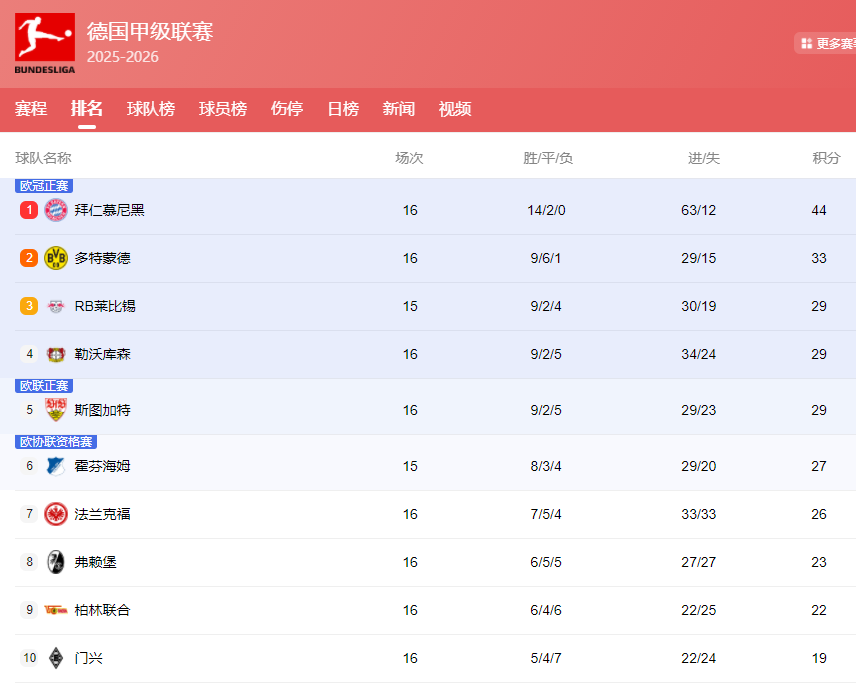The image size is (856, 685).
Task: Click the Leverkusen (勒沃库森) crest
Action: 56,354
